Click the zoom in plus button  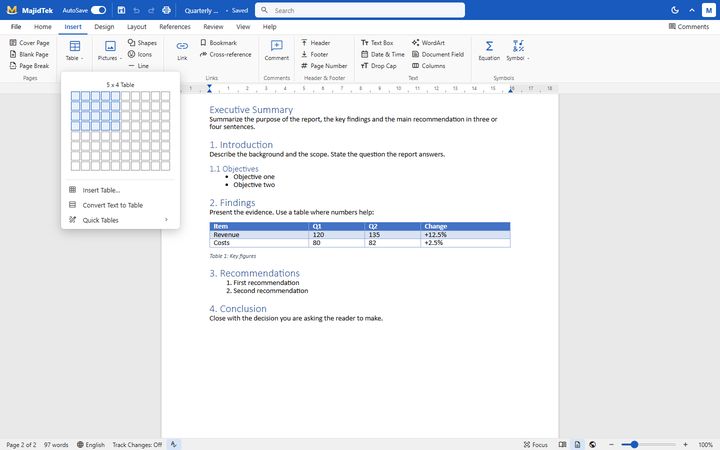[x=685, y=444]
